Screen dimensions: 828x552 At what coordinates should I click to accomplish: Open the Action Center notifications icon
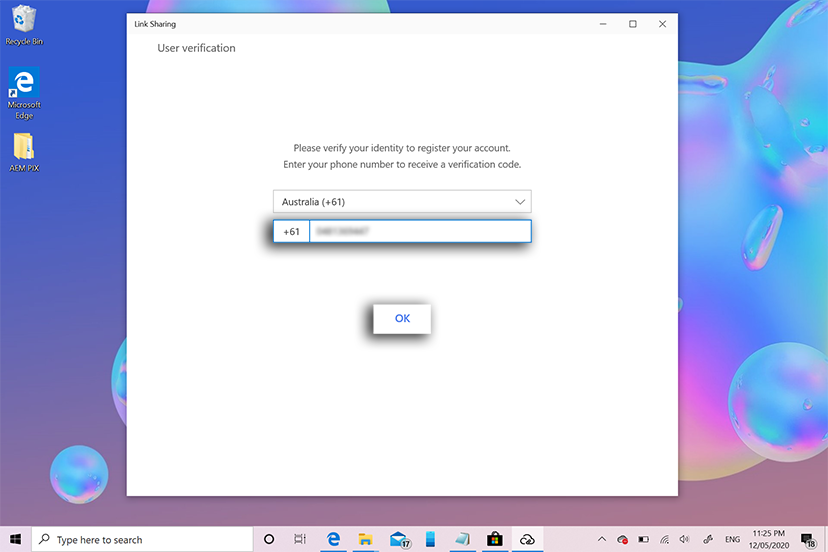pos(808,539)
